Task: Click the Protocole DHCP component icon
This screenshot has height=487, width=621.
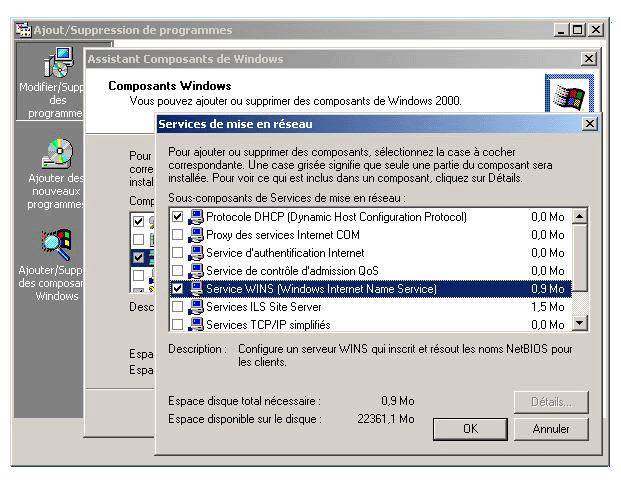Action: pos(196,217)
